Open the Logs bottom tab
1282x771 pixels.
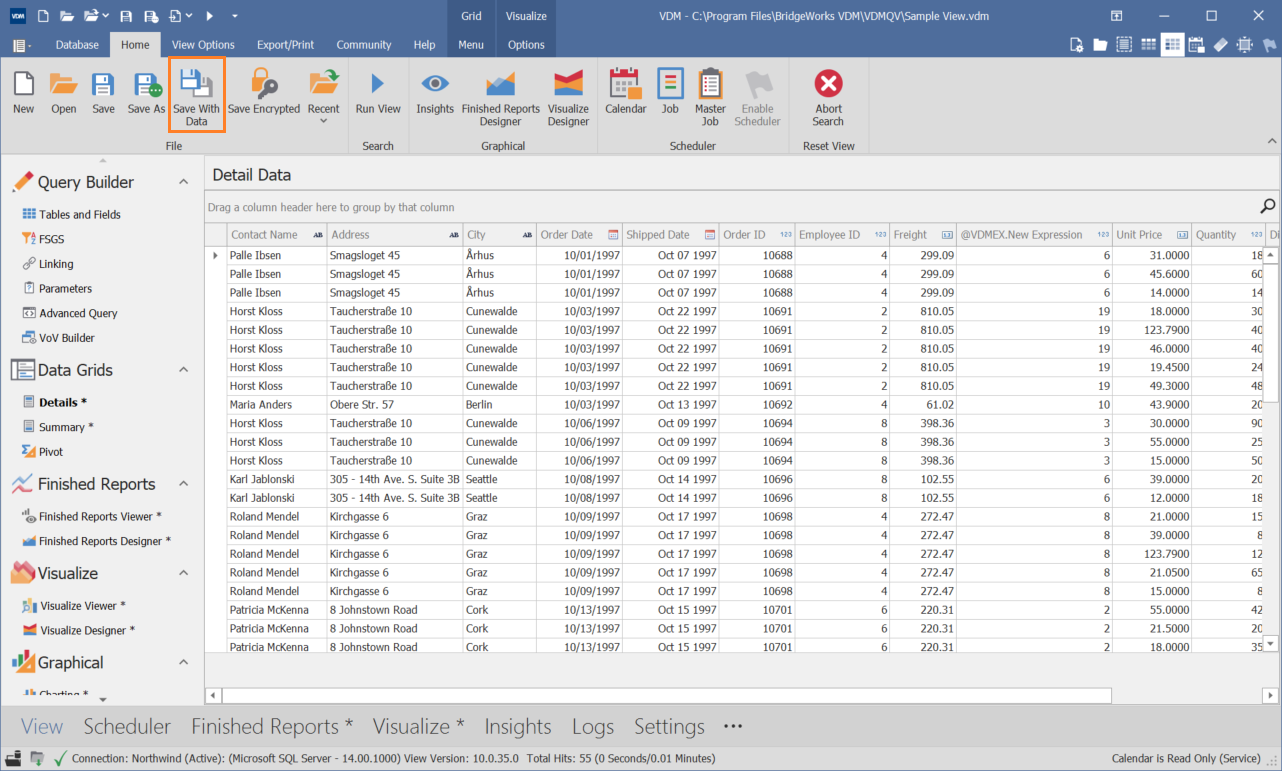click(592, 727)
